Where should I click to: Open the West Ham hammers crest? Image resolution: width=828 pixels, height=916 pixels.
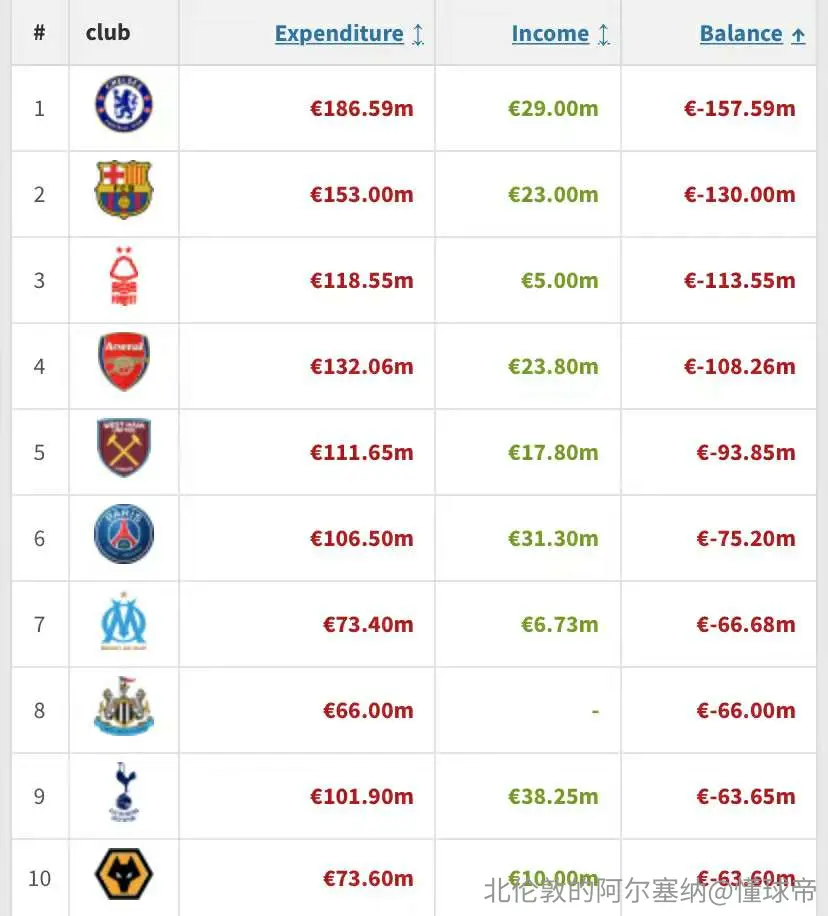pos(124,447)
